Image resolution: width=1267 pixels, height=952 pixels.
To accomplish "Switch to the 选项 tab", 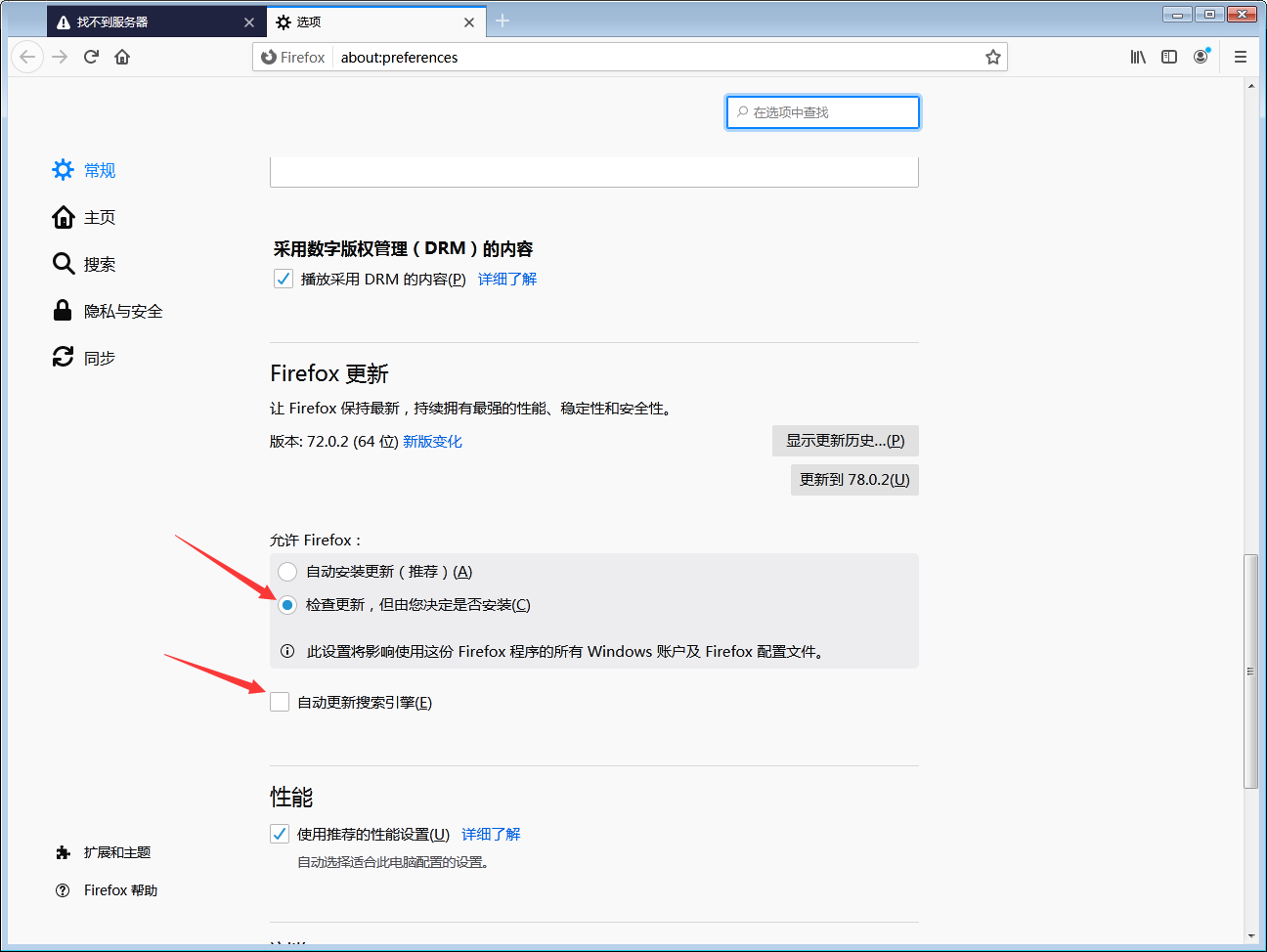I will (x=376, y=22).
